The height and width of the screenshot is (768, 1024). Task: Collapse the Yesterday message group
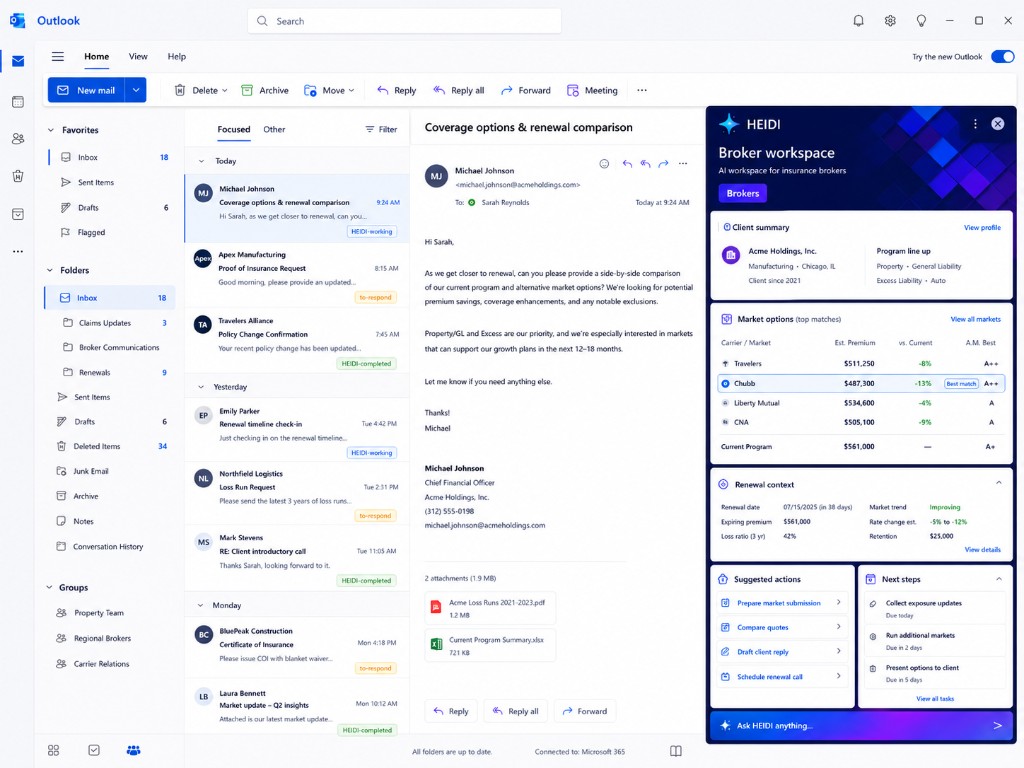(201, 387)
